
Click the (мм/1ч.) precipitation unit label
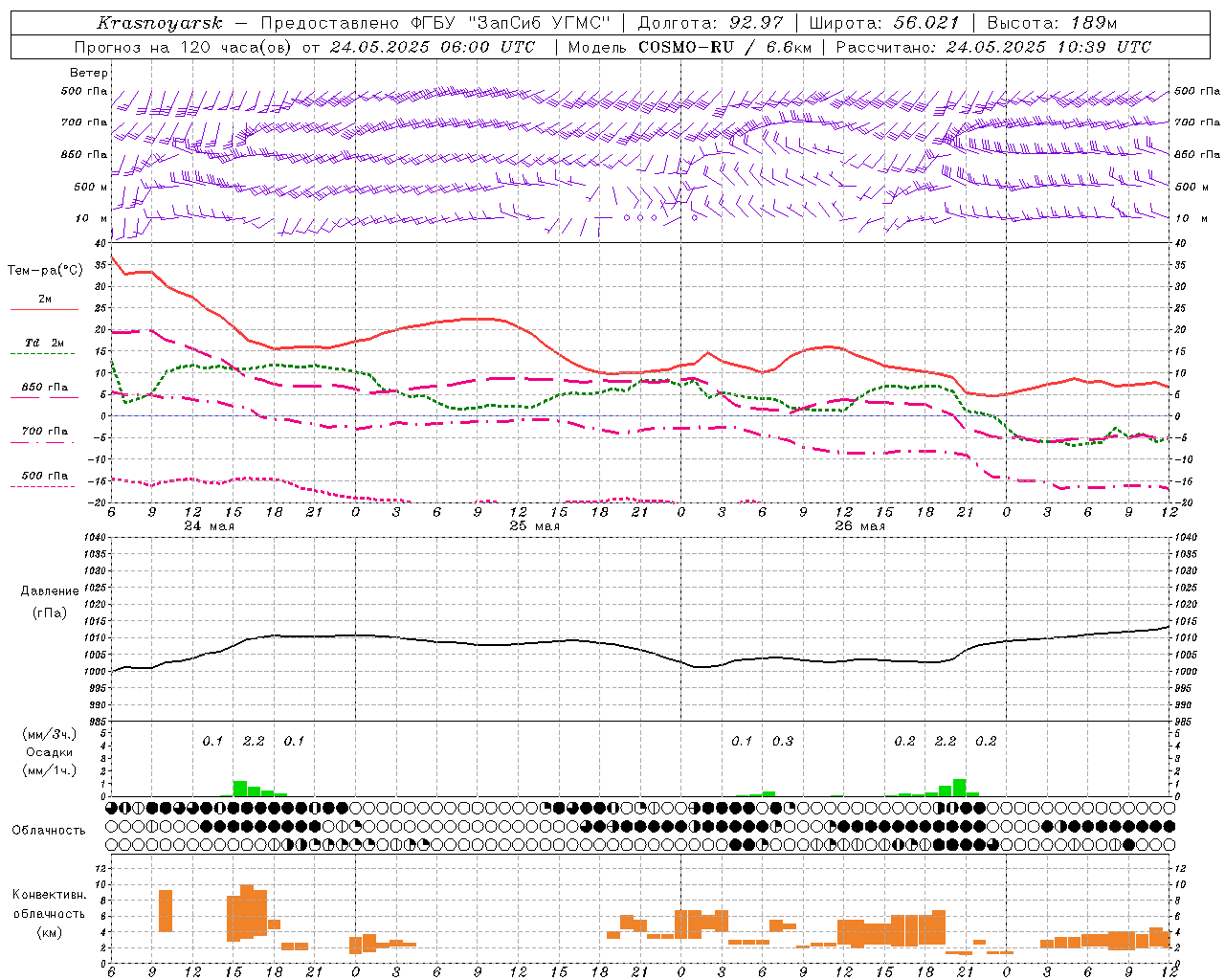(x=50, y=770)
